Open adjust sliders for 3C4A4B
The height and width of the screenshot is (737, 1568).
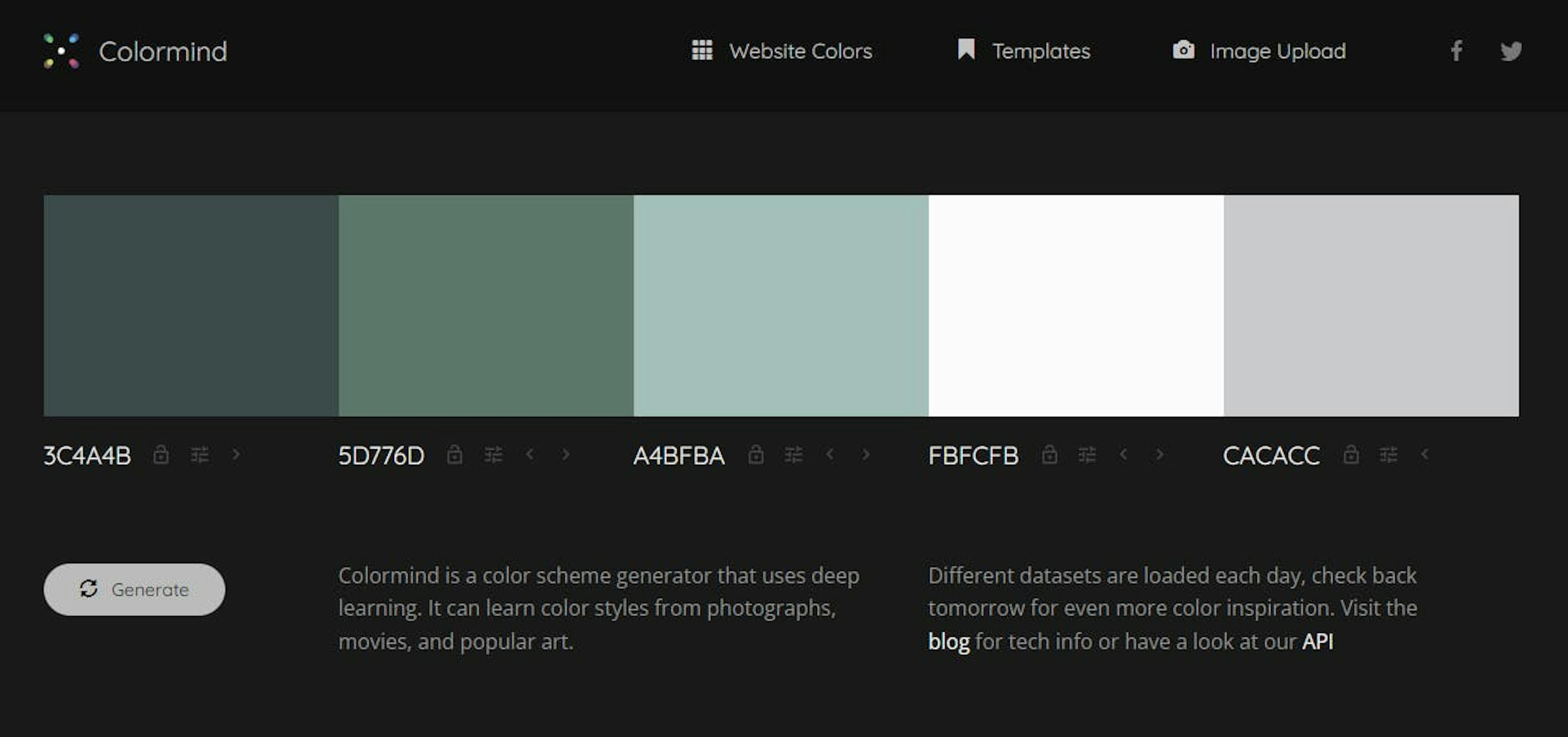point(200,455)
